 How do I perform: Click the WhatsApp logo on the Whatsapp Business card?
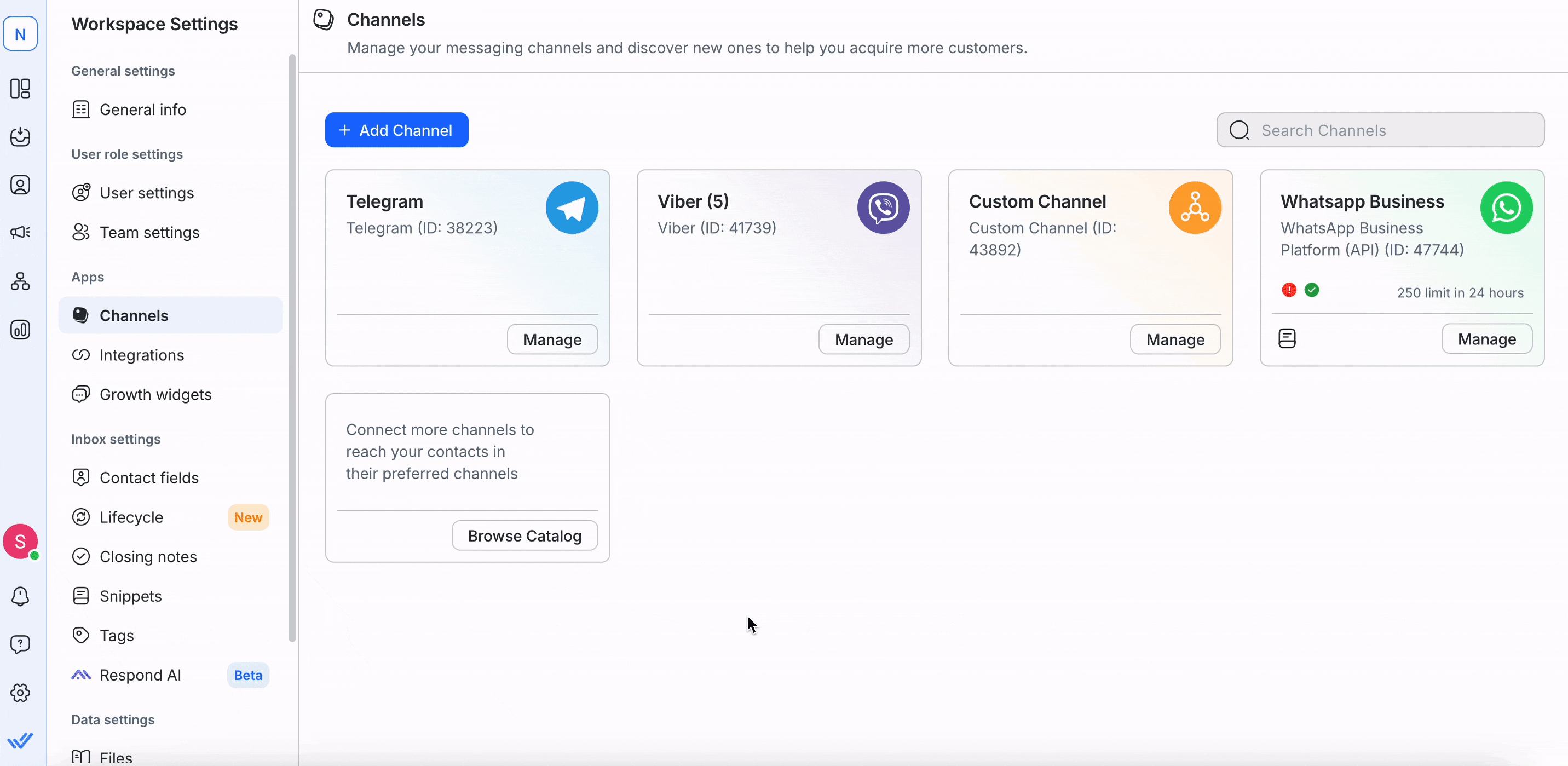pos(1506,208)
